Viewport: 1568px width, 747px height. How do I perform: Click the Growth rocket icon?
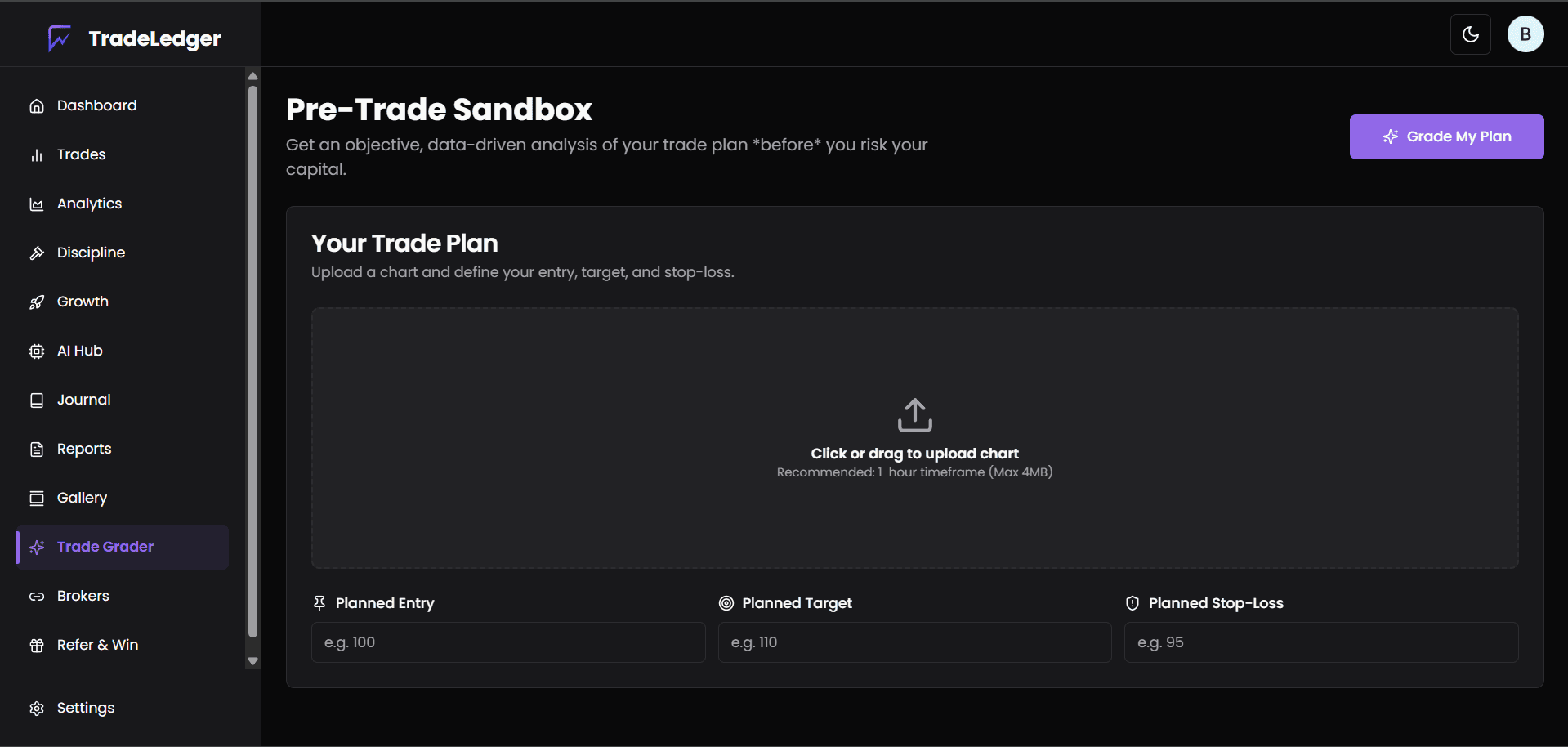(x=37, y=302)
